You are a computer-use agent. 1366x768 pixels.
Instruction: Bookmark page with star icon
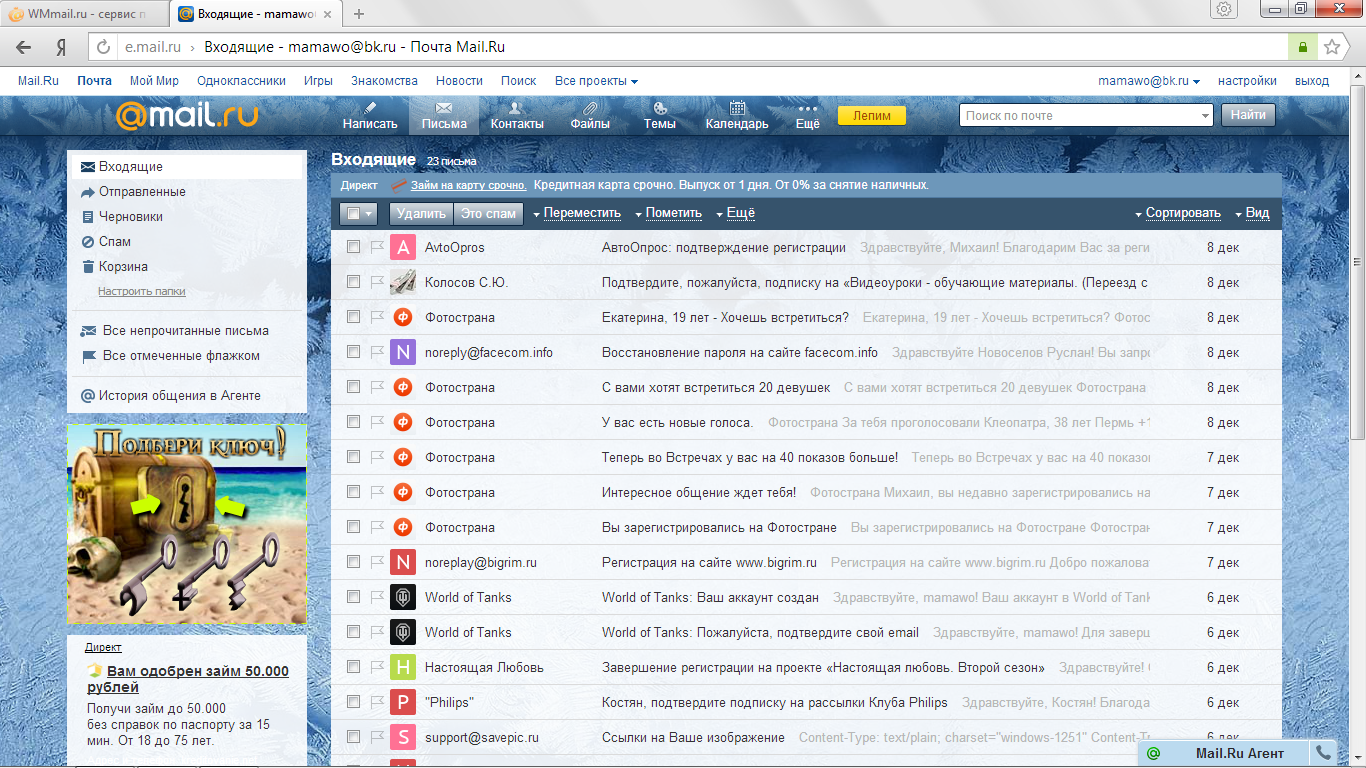1331,47
